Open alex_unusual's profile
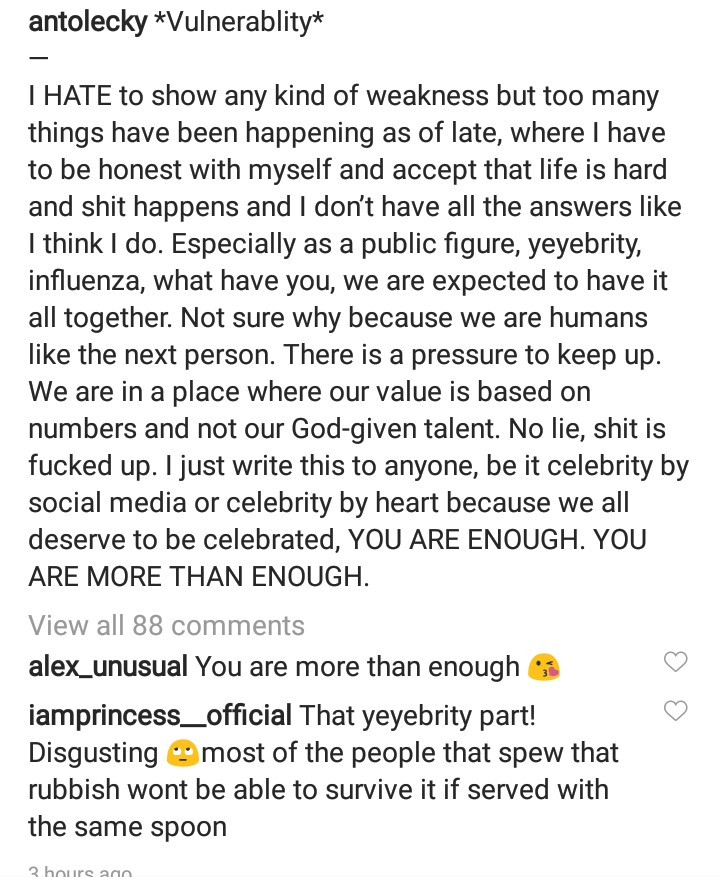Viewport: 720px width, 877px height. click(107, 666)
